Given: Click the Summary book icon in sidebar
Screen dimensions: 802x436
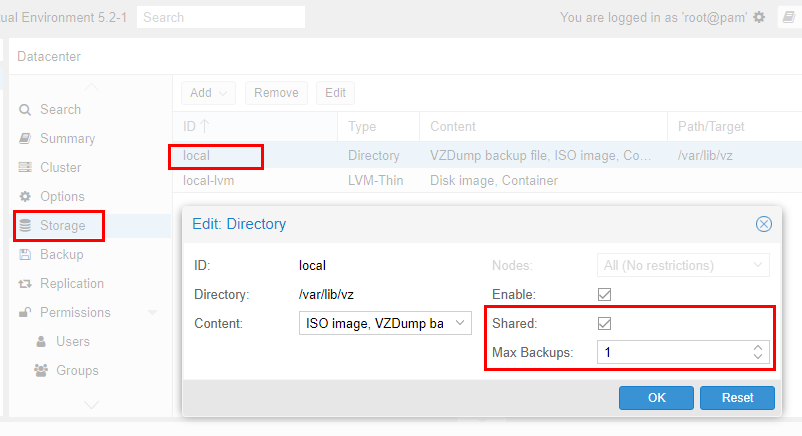Looking at the screenshot, I should [26, 139].
